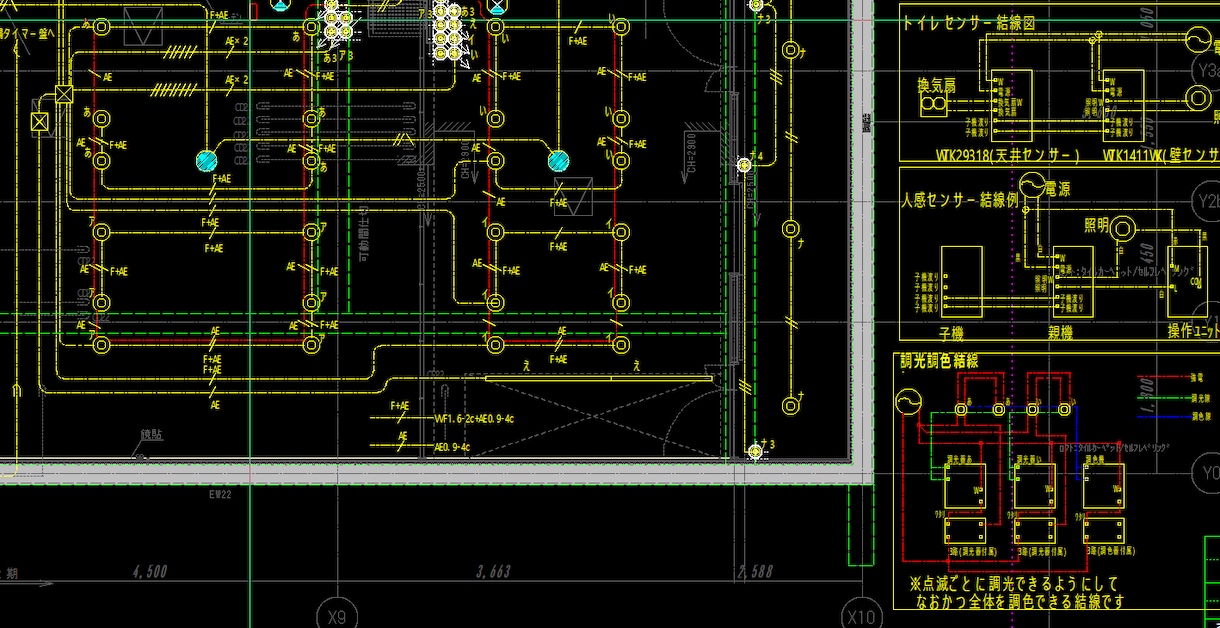Image resolution: width=1220 pixels, height=628 pixels.
Task: Click the 親機 label
Action: click(1059, 332)
